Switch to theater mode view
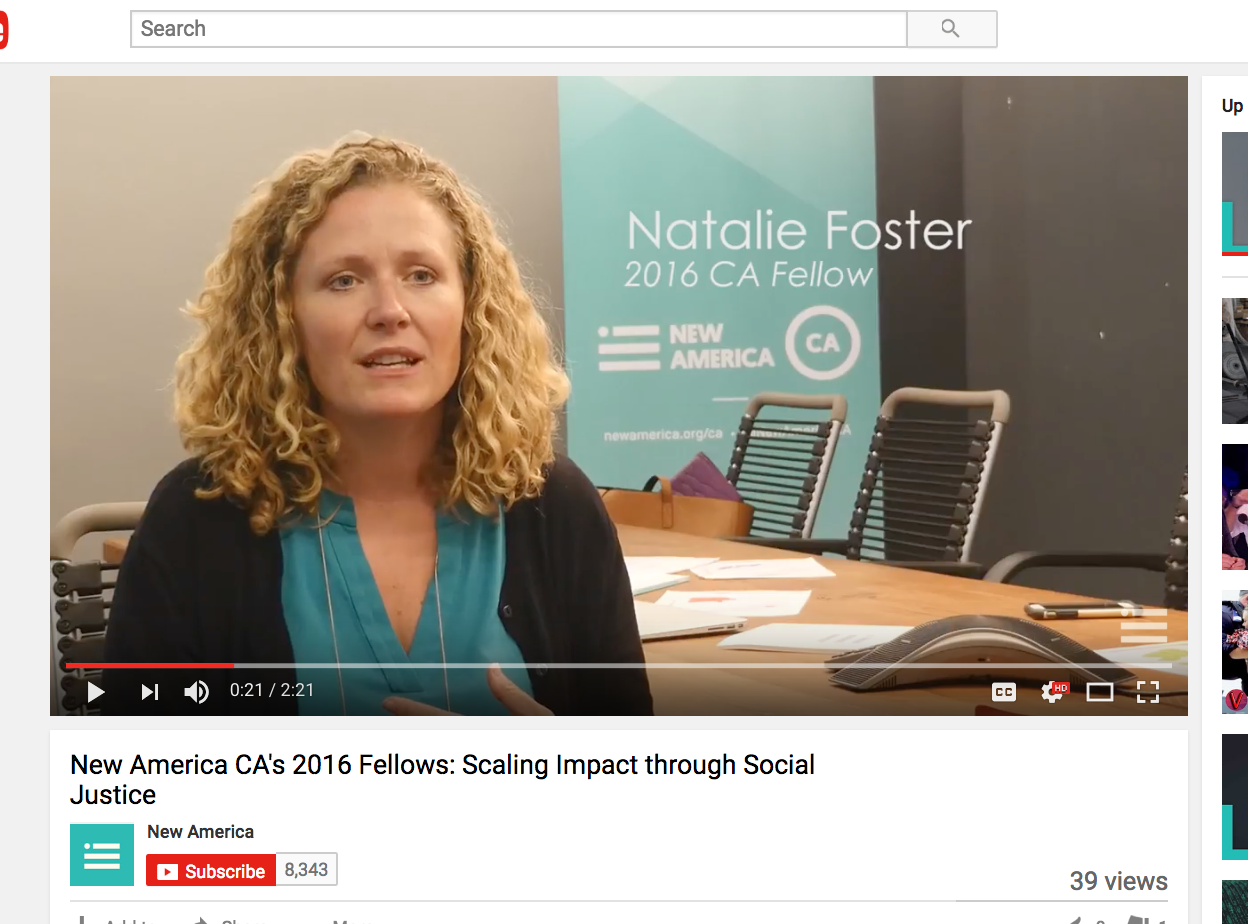This screenshot has width=1248, height=924. tap(1100, 691)
